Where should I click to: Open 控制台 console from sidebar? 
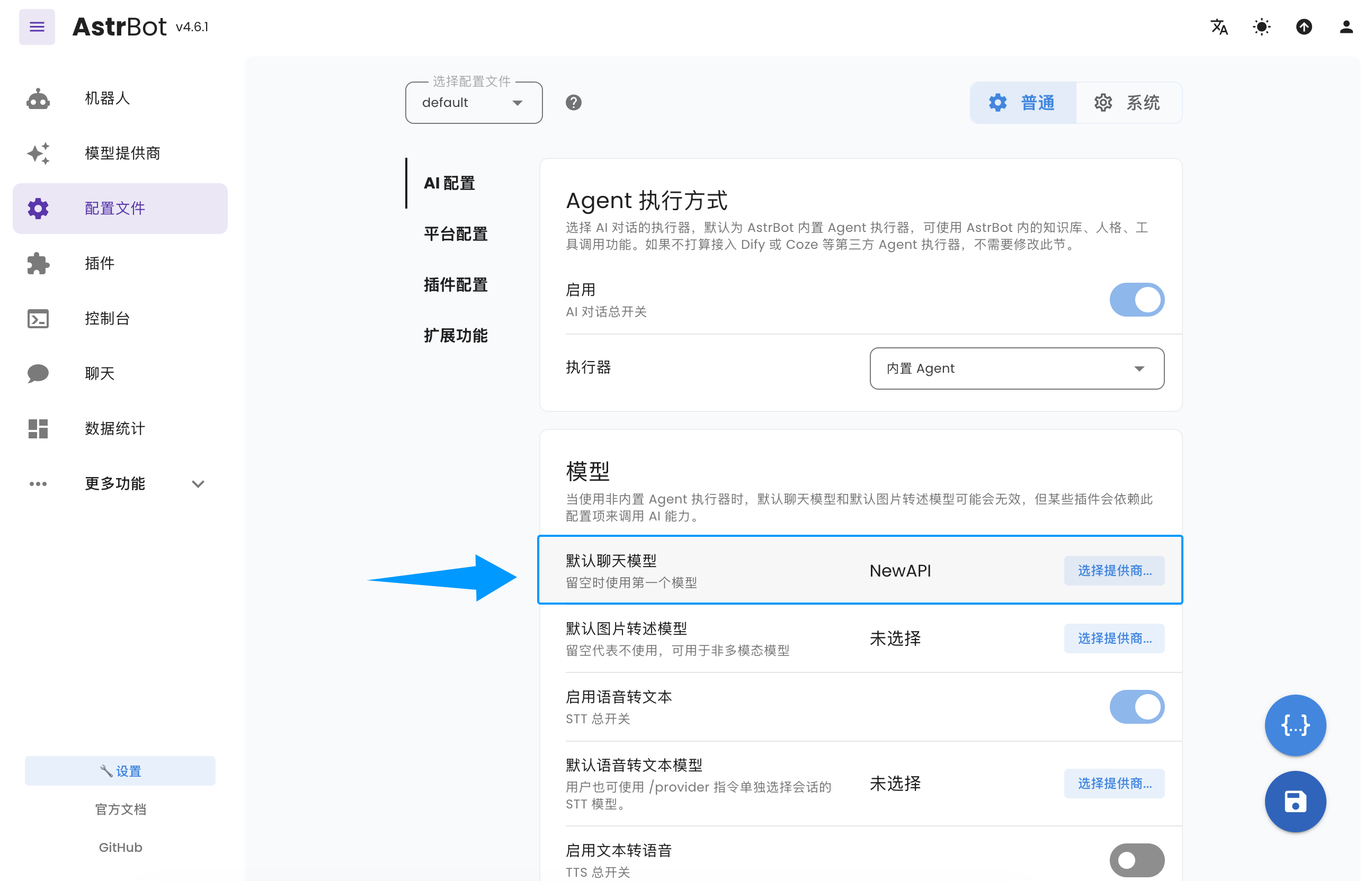(x=107, y=318)
